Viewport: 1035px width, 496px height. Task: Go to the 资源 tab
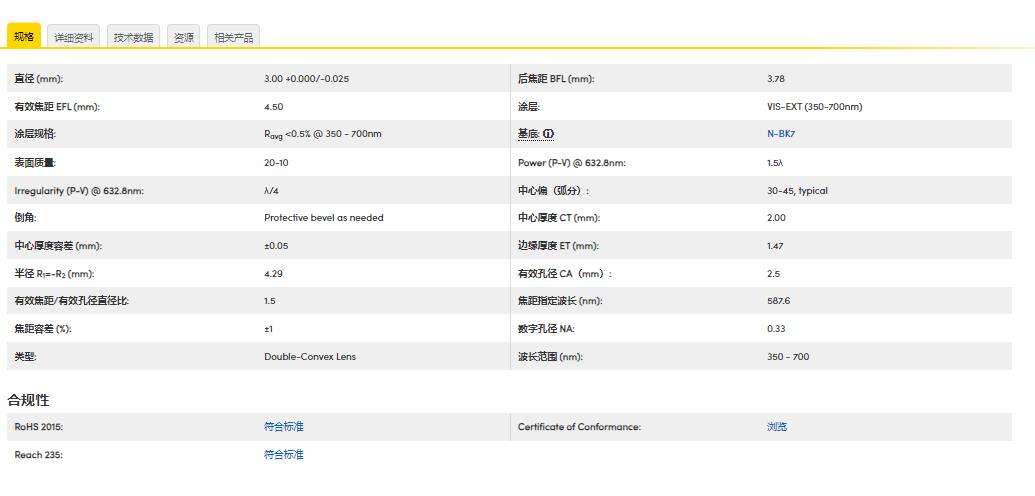[x=184, y=37]
